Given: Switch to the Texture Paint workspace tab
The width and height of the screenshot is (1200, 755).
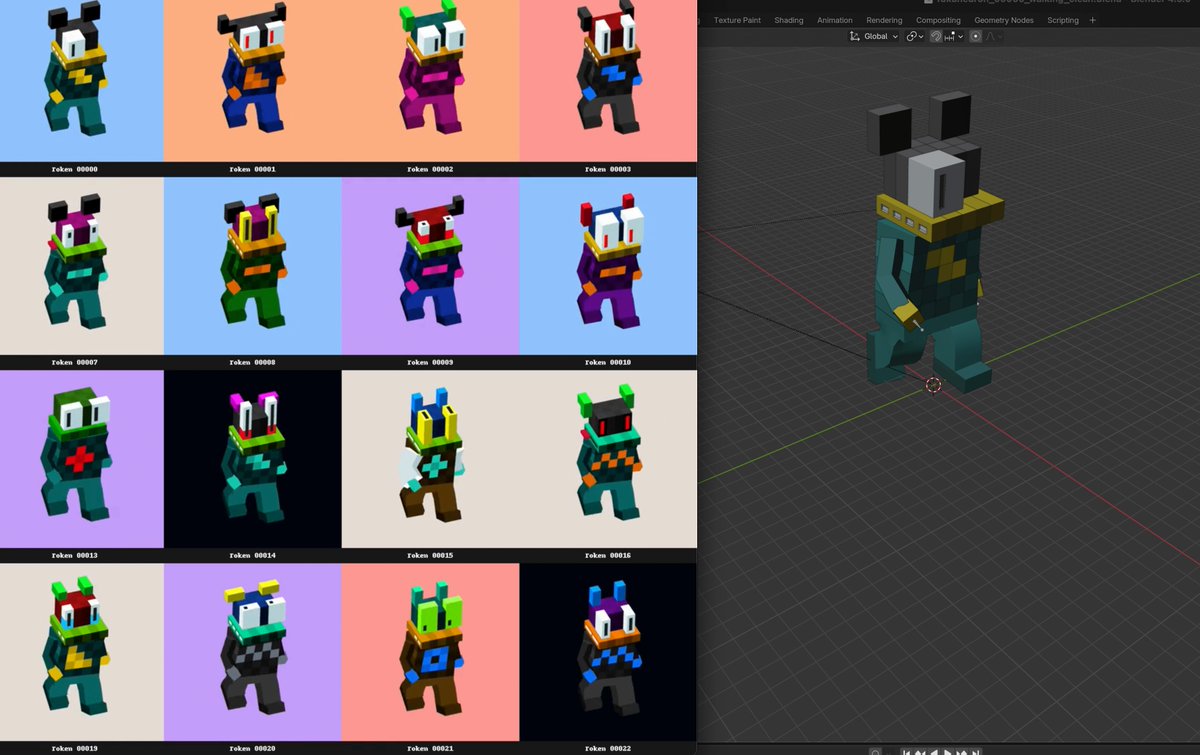Looking at the screenshot, I should tap(738, 20).
